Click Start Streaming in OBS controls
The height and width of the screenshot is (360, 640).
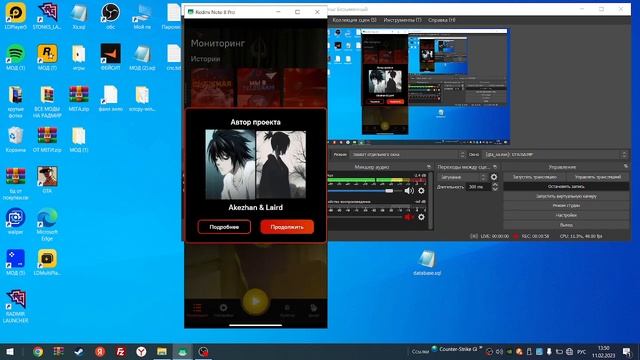point(535,177)
